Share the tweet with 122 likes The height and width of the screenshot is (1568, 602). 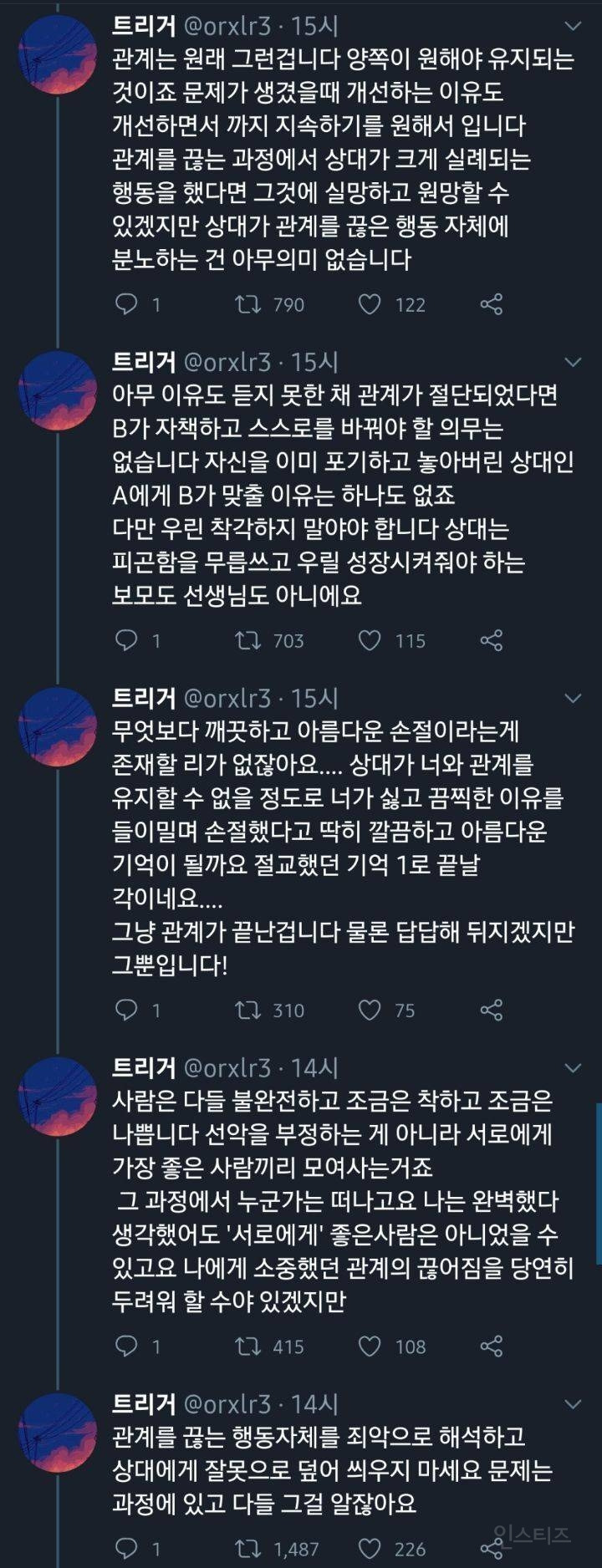(x=492, y=304)
